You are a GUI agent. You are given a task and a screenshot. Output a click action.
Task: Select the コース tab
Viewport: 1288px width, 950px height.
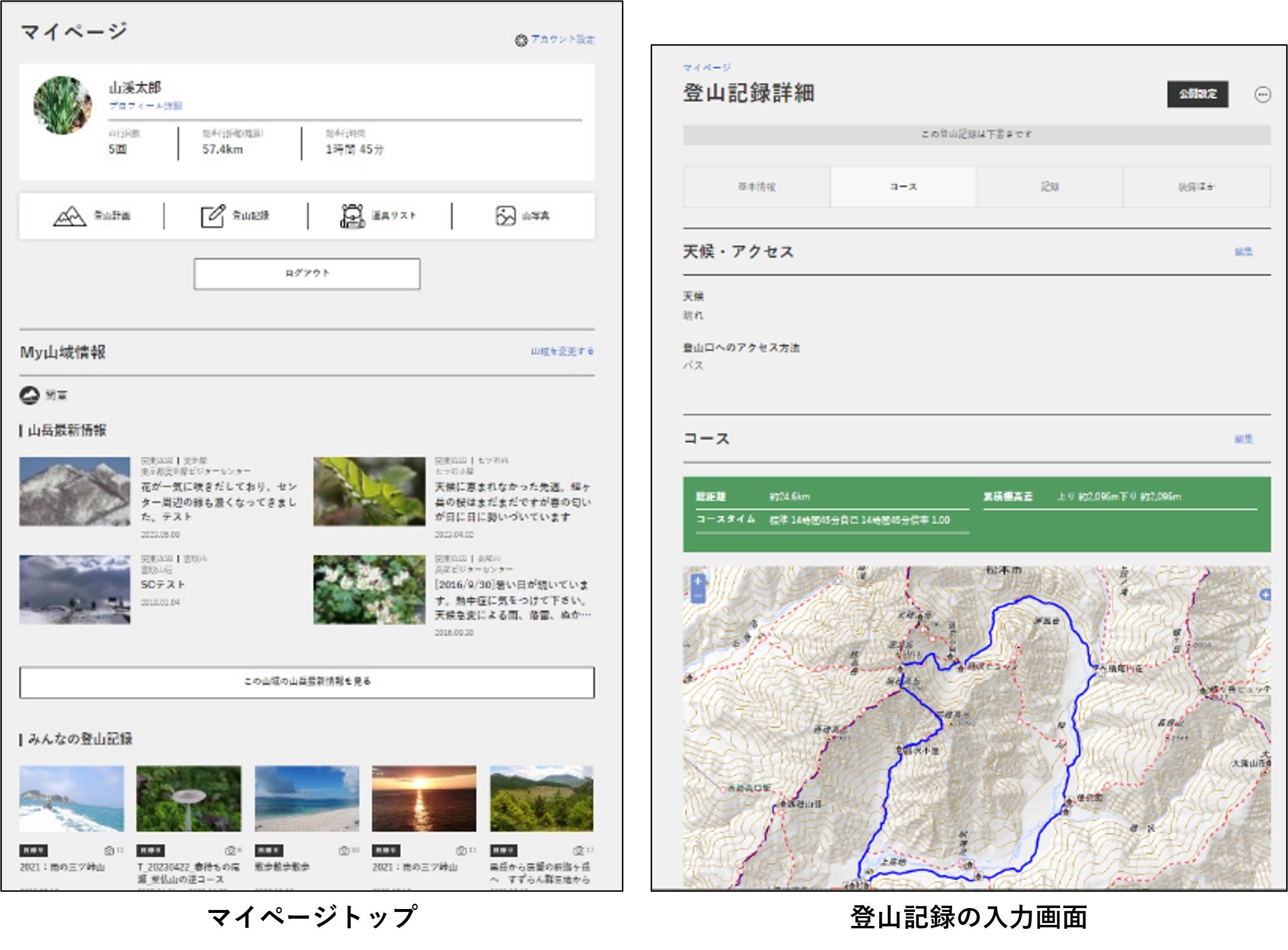(x=903, y=187)
